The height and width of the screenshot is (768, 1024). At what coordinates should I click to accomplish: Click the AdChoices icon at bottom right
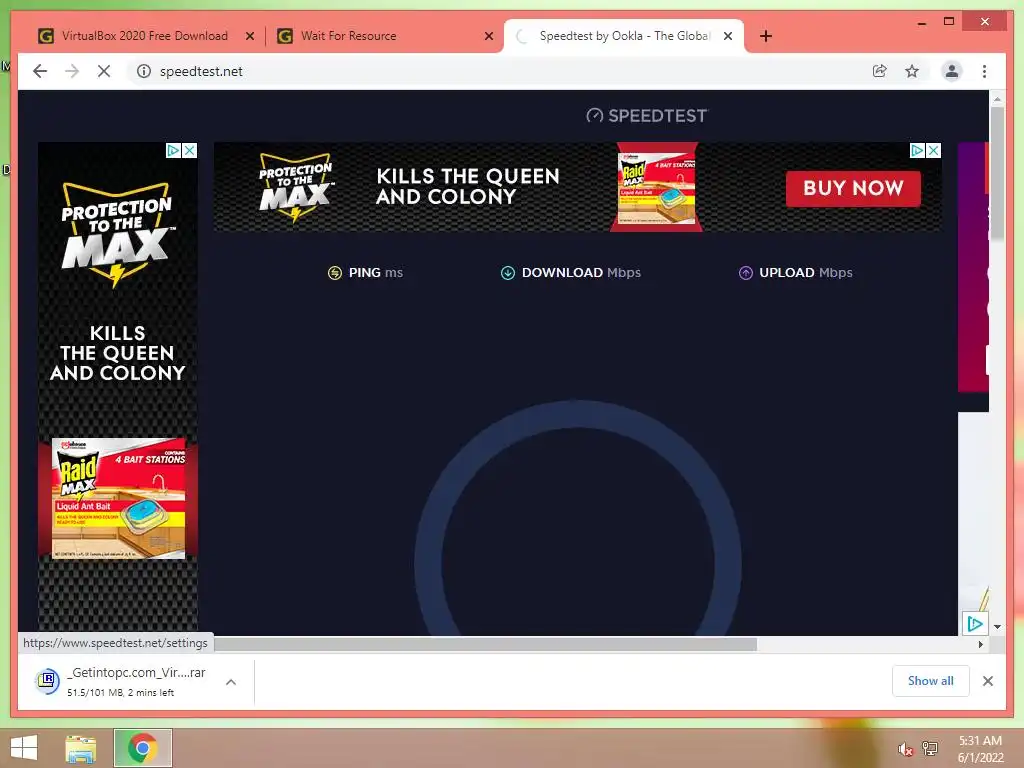pyautogui.click(x=975, y=624)
